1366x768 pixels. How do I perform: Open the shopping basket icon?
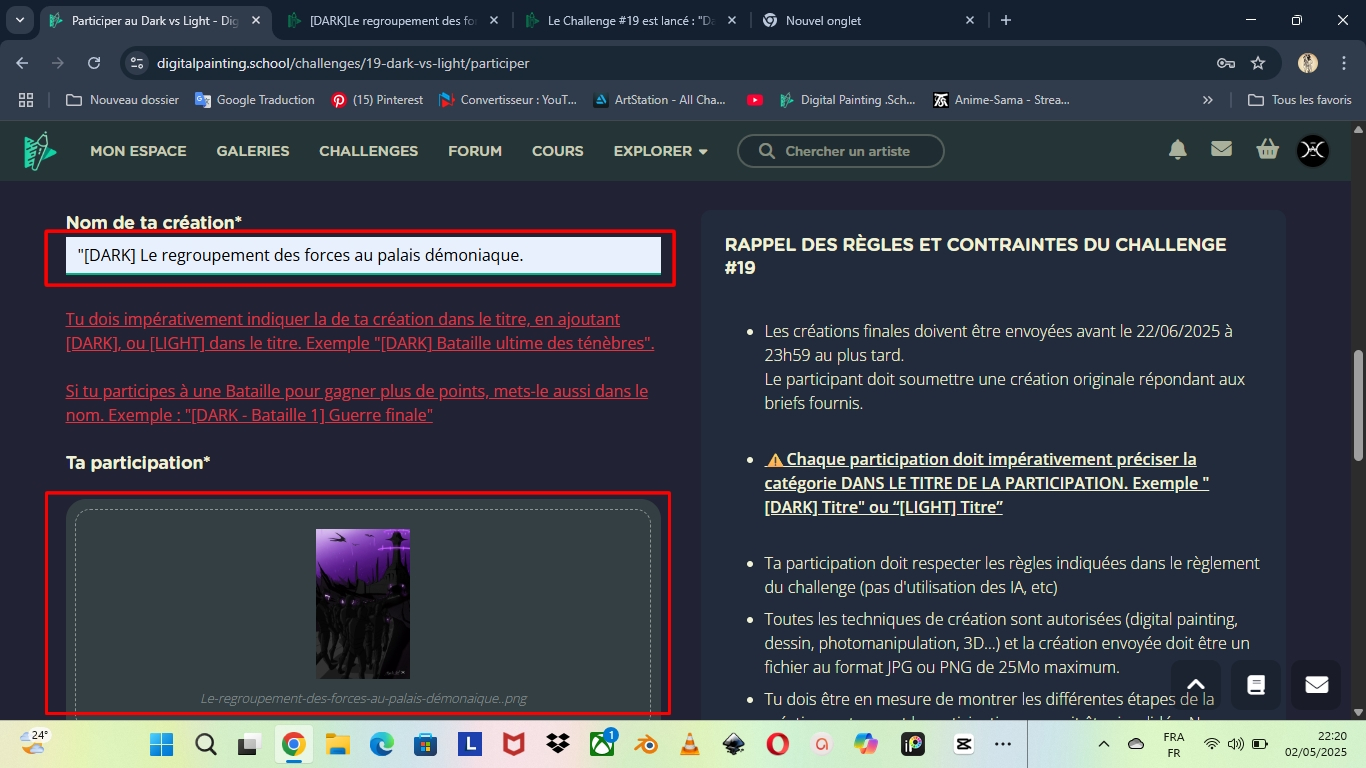pos(1267,150)
